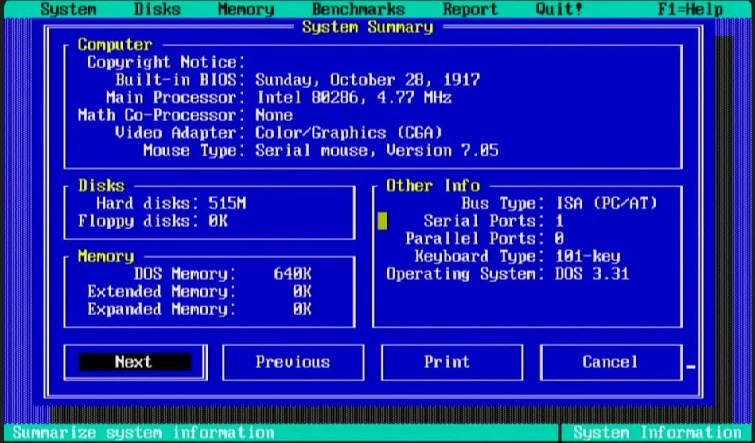The image size is (755, 443).
Task: Click the Math Co-Processor 'None' value
Action: click(274, 116)
